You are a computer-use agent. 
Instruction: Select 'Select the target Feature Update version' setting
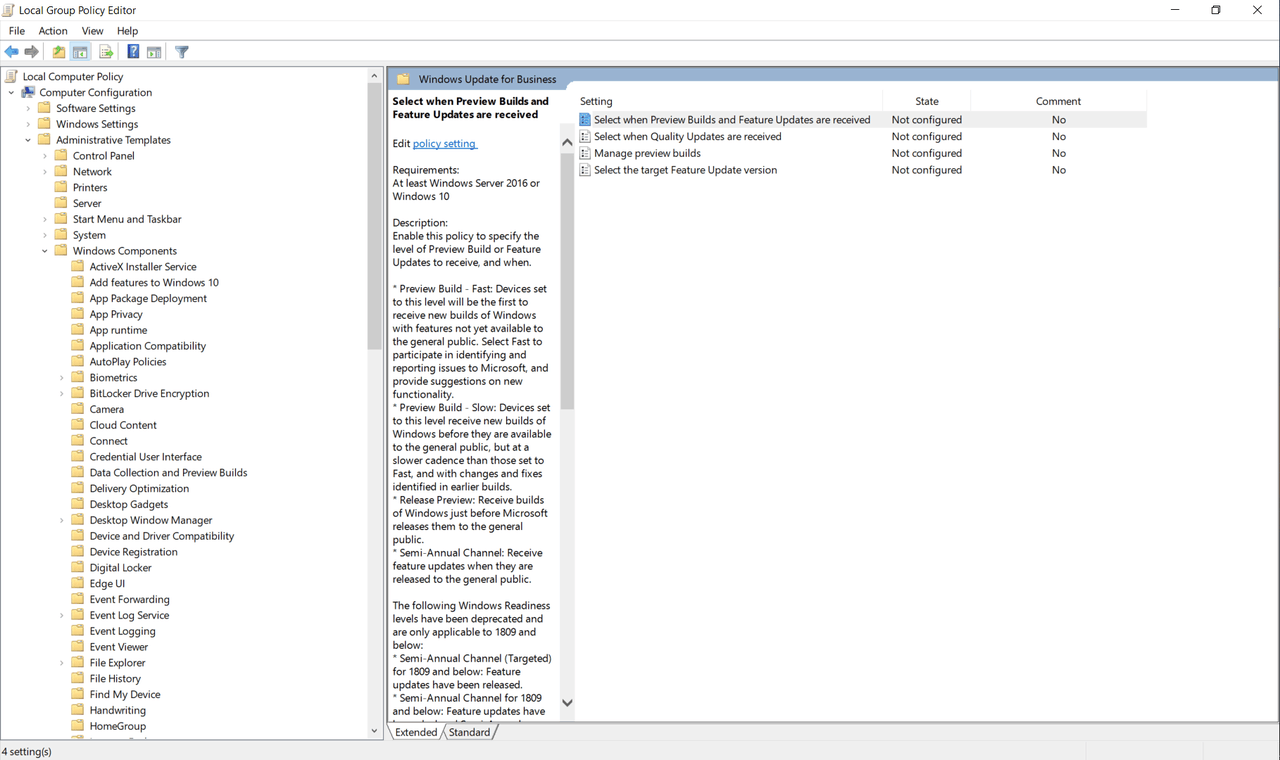pyautogui.click(x=685, y=170)
